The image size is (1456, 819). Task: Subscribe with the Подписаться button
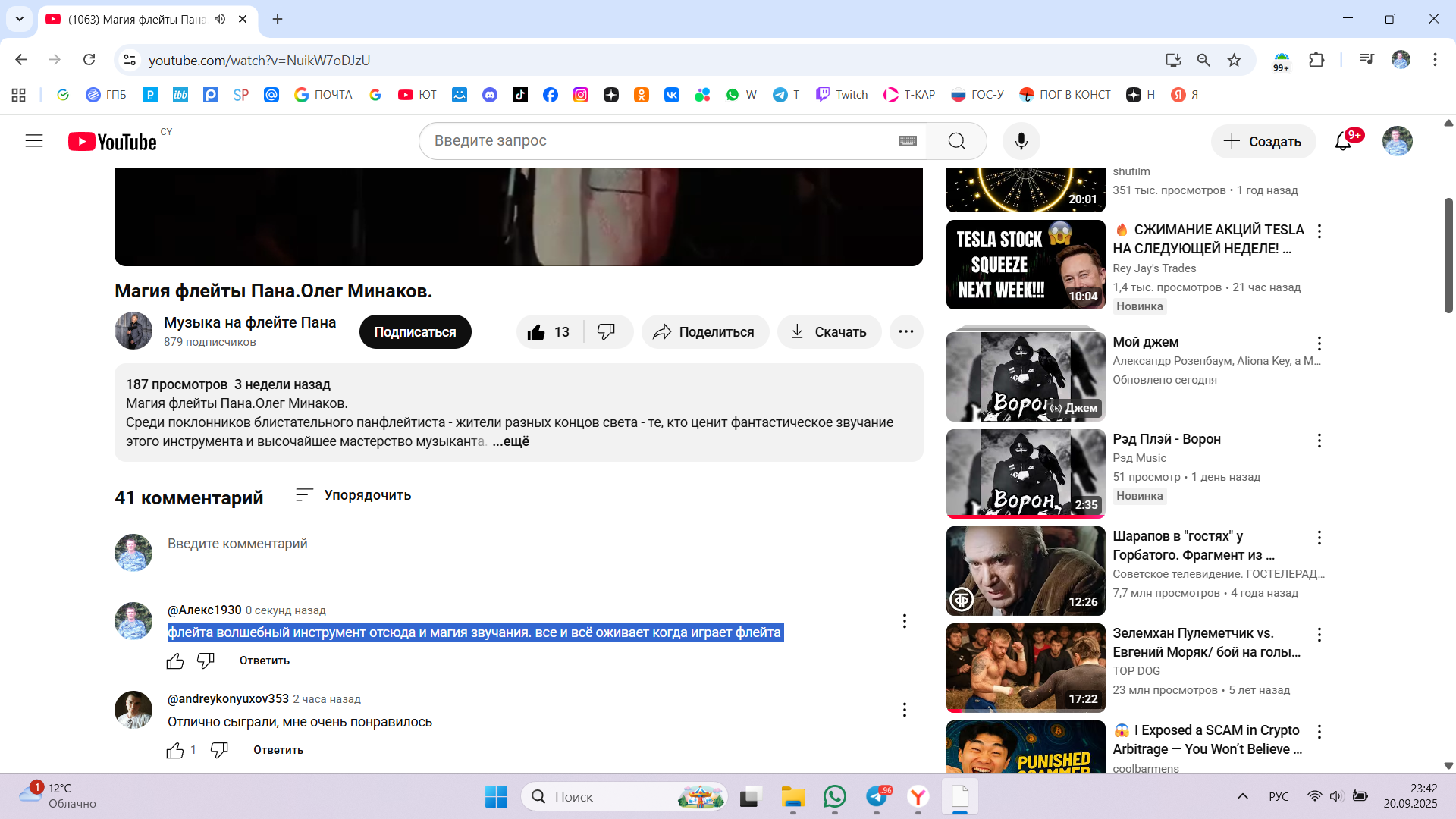coord(415,332)
